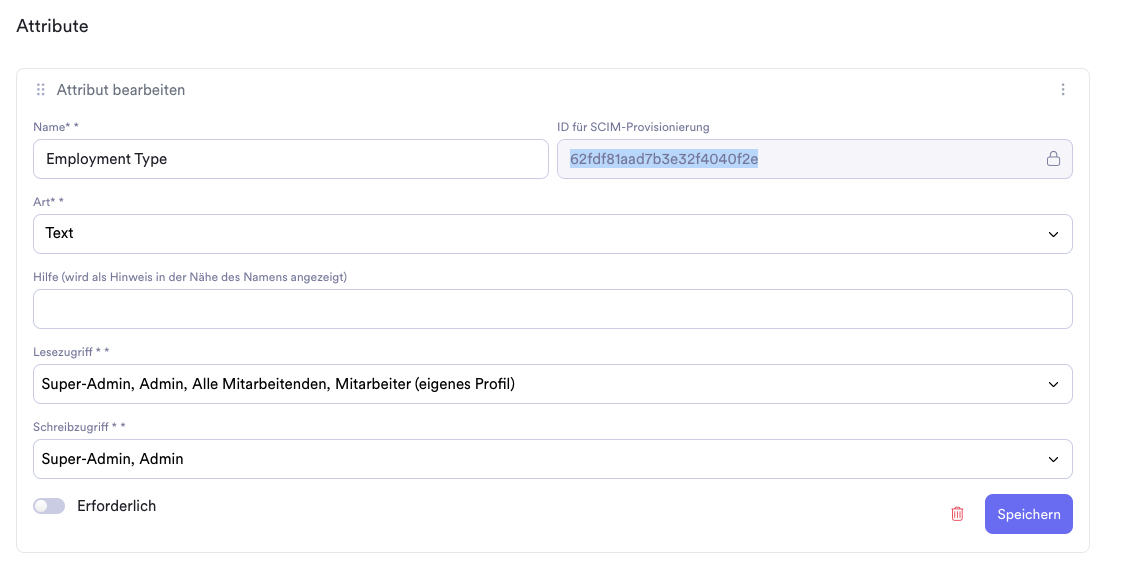1121x564 pixels.
Task: Click the drag handle beside Attribut bearbeiten
Action: click(41, 89)
